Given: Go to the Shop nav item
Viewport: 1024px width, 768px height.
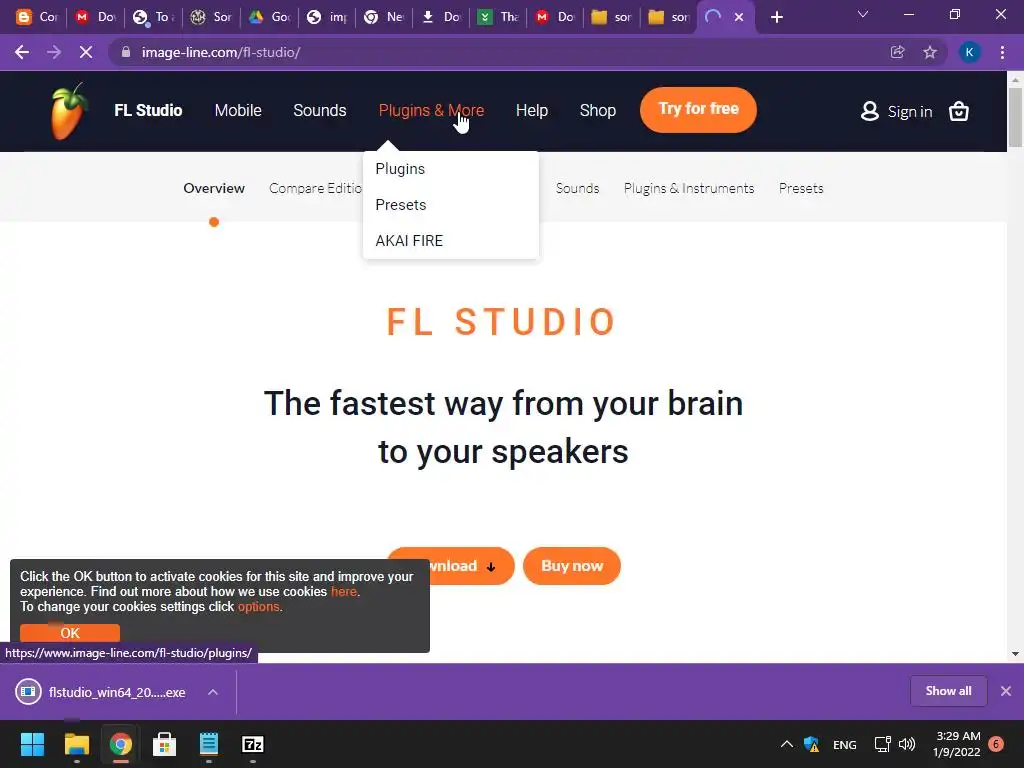Looking at the screenshot, I should pos(598,110).
